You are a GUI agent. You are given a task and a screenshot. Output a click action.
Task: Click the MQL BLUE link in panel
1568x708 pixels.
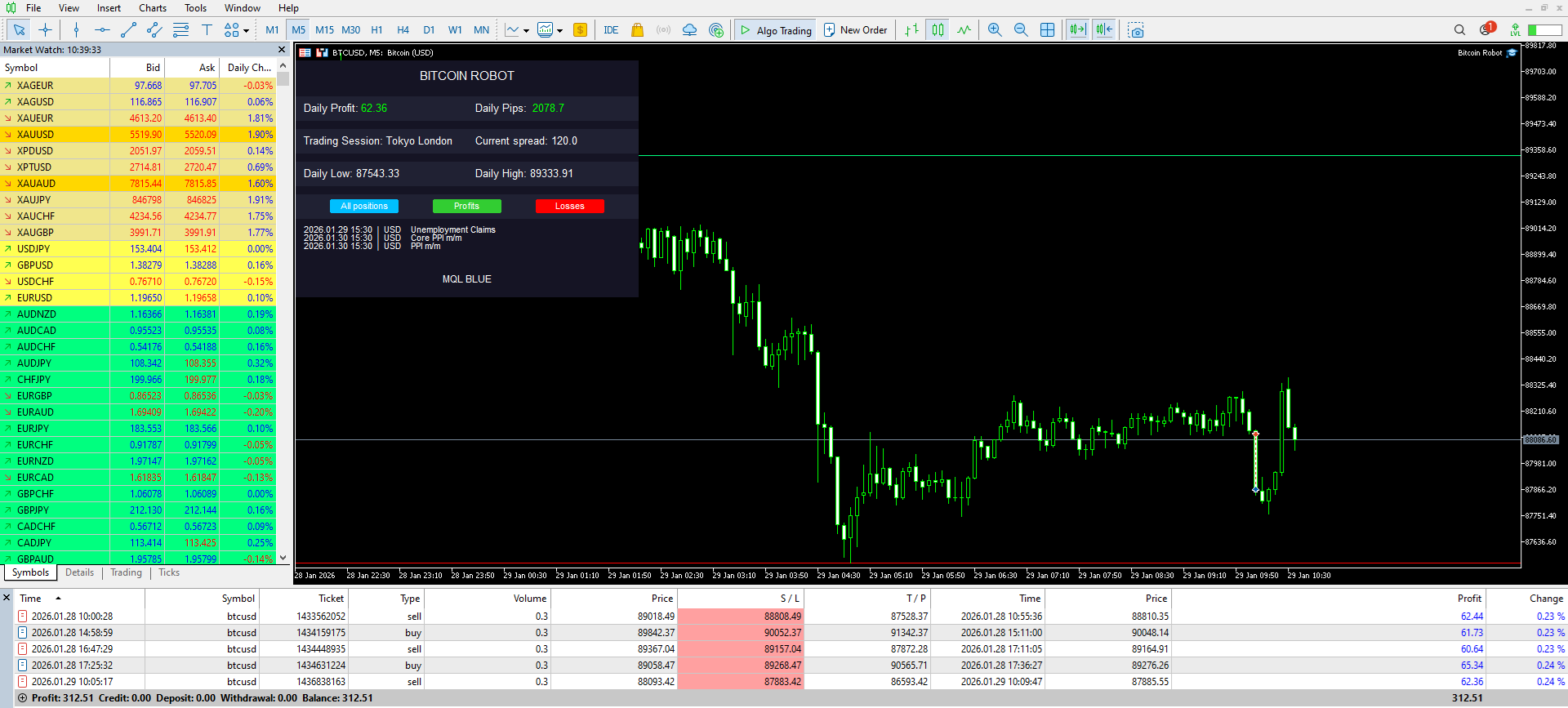[467, 279]
